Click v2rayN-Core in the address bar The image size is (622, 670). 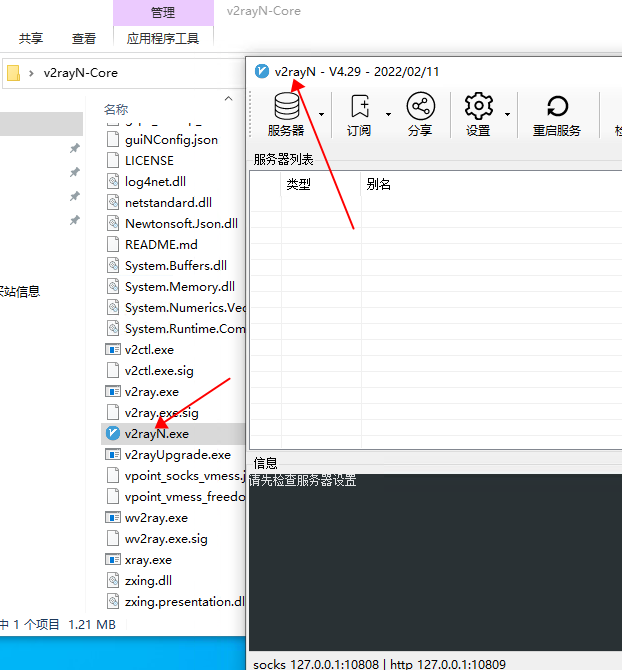81,73
